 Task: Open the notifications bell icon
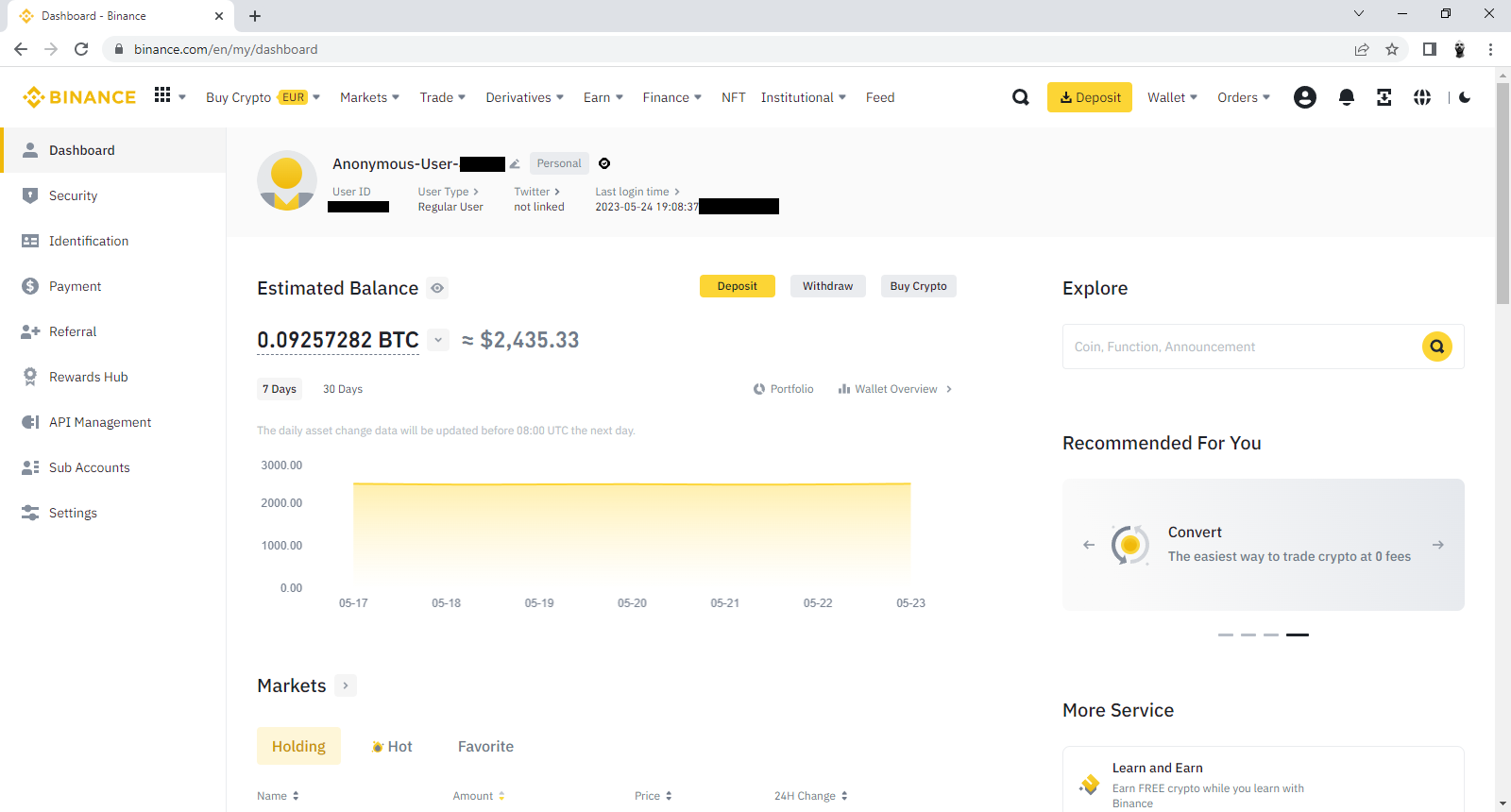coord(1347,97)
